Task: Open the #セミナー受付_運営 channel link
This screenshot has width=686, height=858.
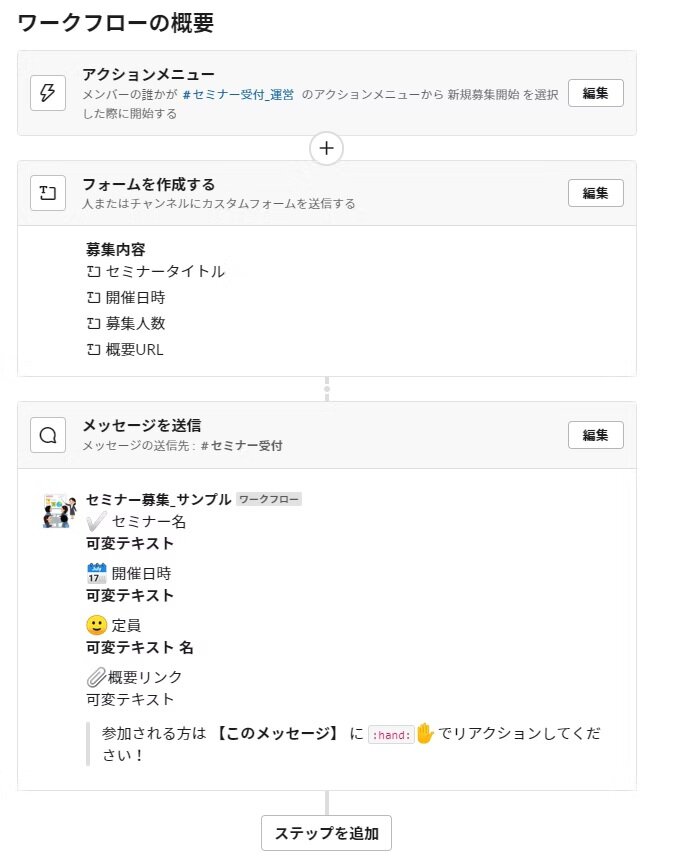Action: (x=238, y=93)
